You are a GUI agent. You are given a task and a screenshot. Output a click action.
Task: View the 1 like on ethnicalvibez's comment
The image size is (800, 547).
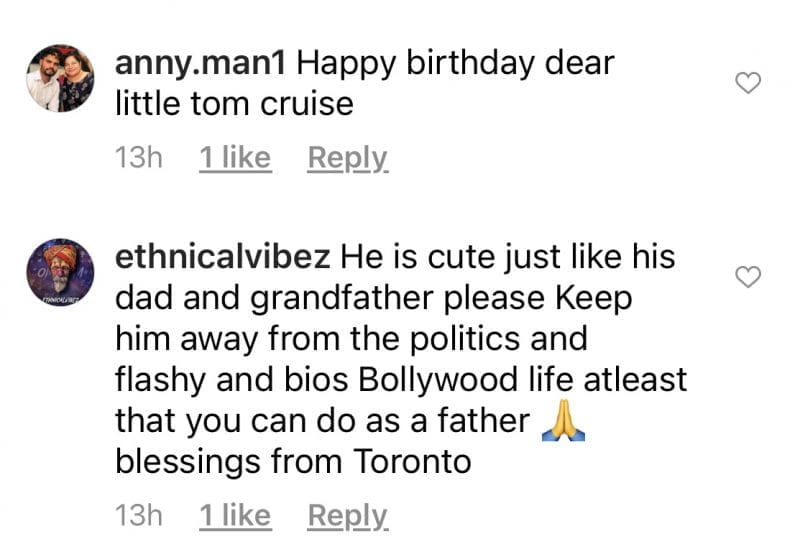[235, 515]
